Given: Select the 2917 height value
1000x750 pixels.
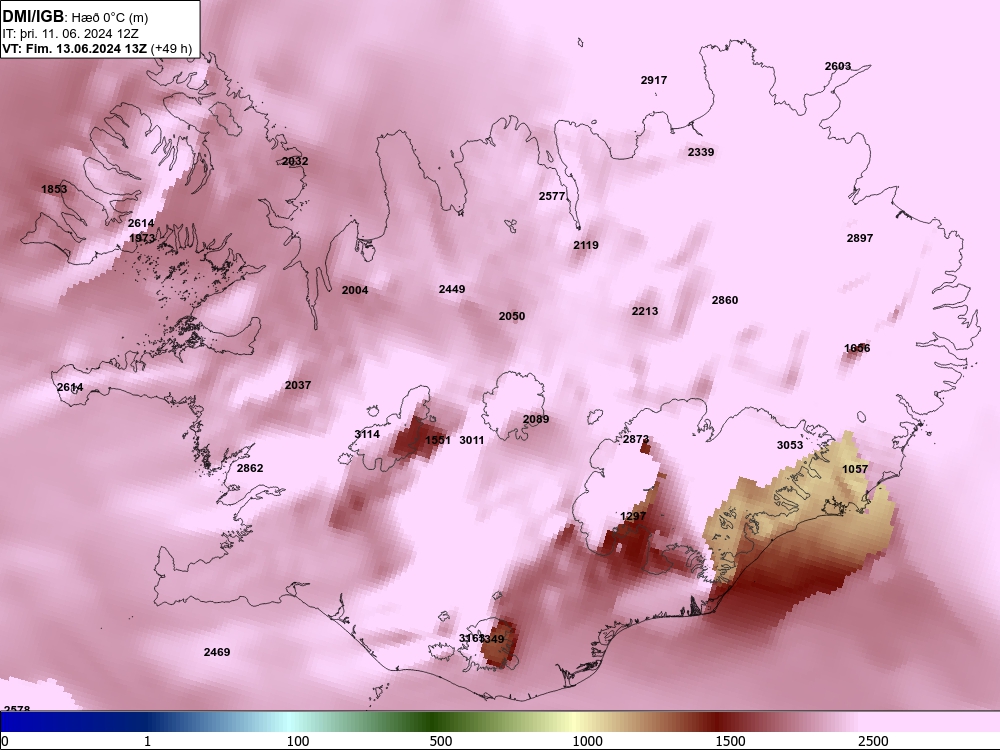Looking at the screenshot, I should click(654, 80).
